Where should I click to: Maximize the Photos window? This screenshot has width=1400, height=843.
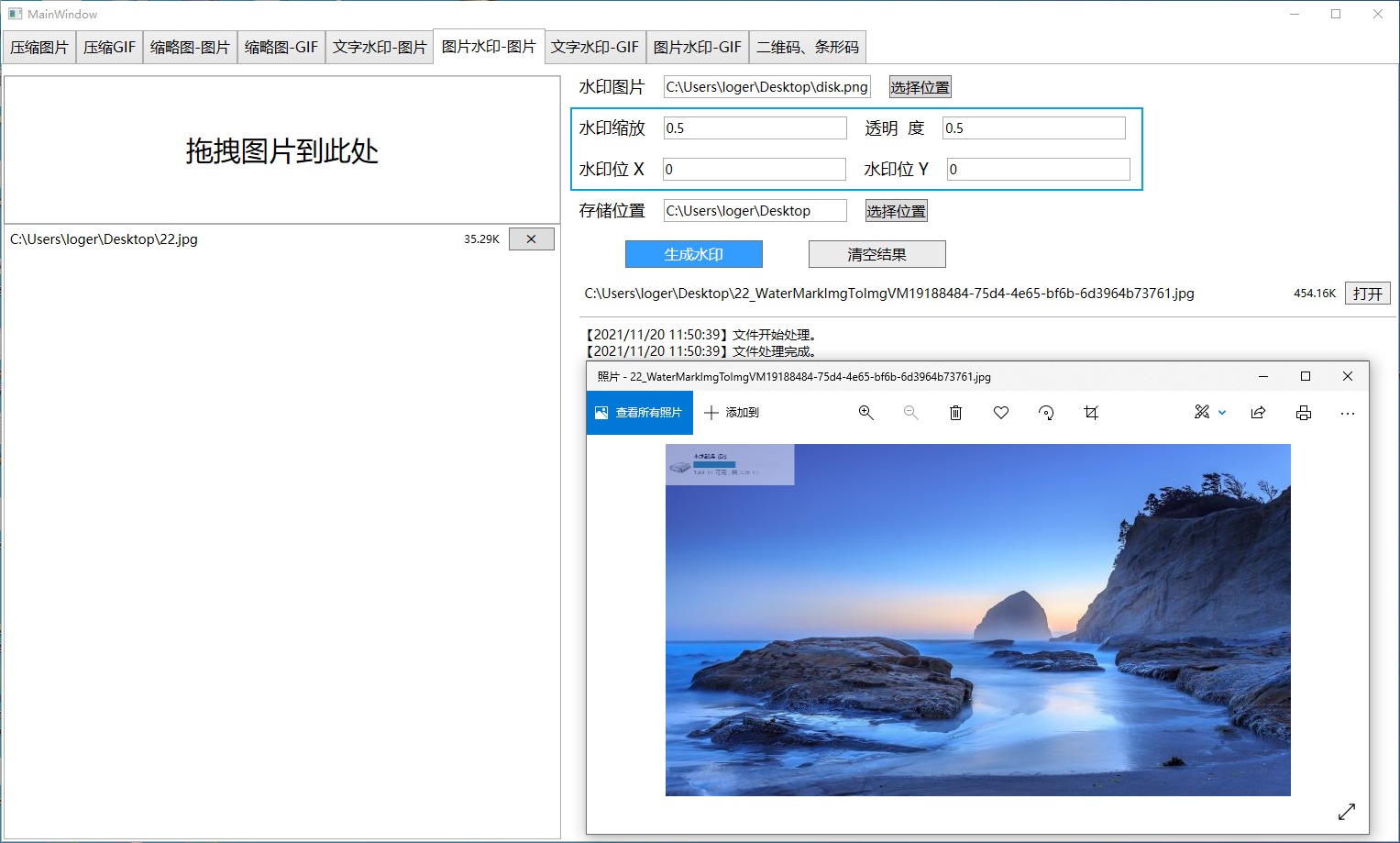tap(1306, 376)
